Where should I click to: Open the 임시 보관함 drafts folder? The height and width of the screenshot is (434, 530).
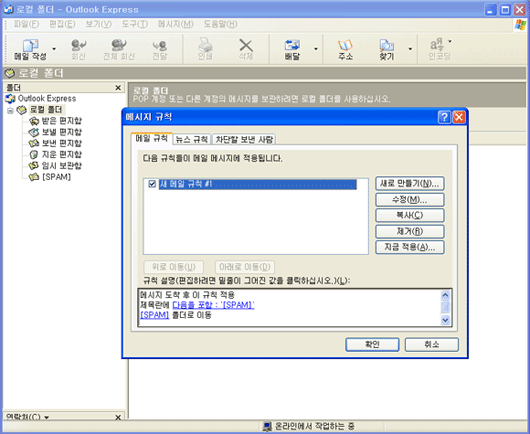62,165
